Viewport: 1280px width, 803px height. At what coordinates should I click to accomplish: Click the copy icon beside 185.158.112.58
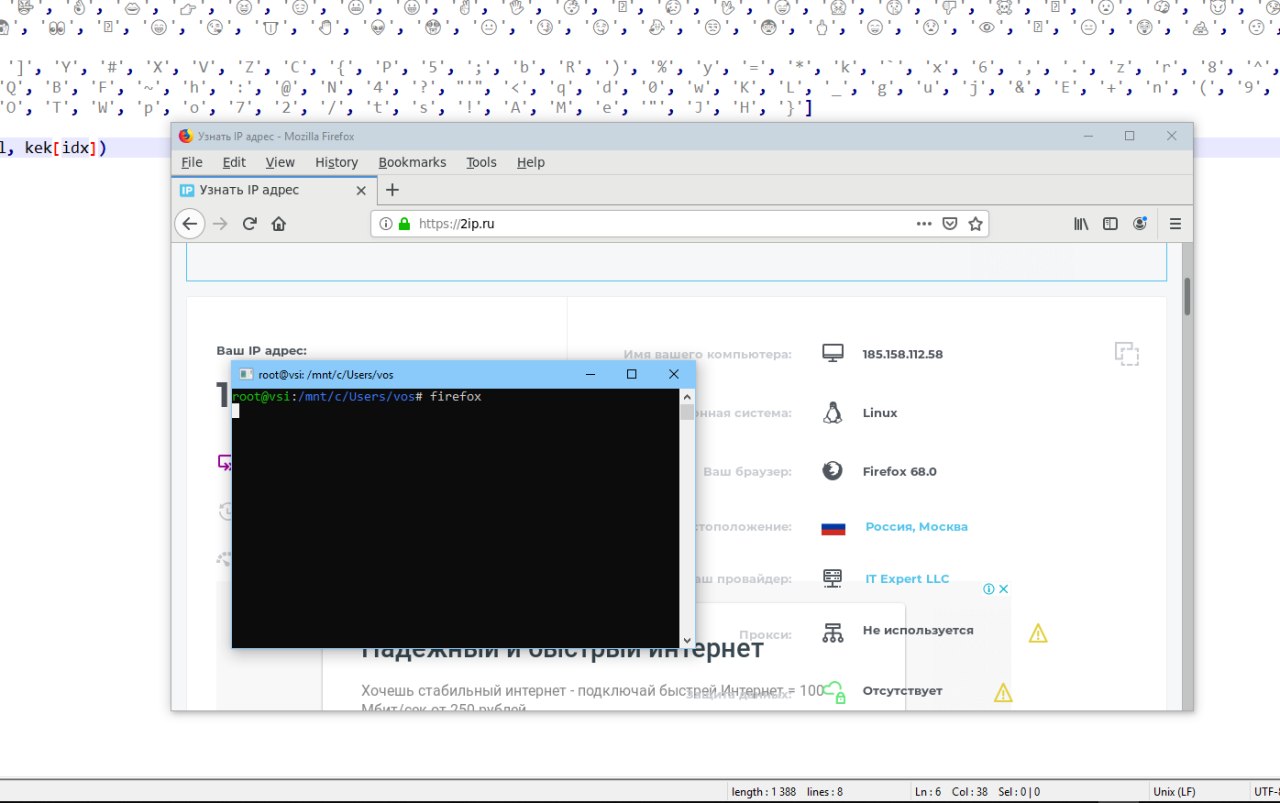[x=1127, y=353]
